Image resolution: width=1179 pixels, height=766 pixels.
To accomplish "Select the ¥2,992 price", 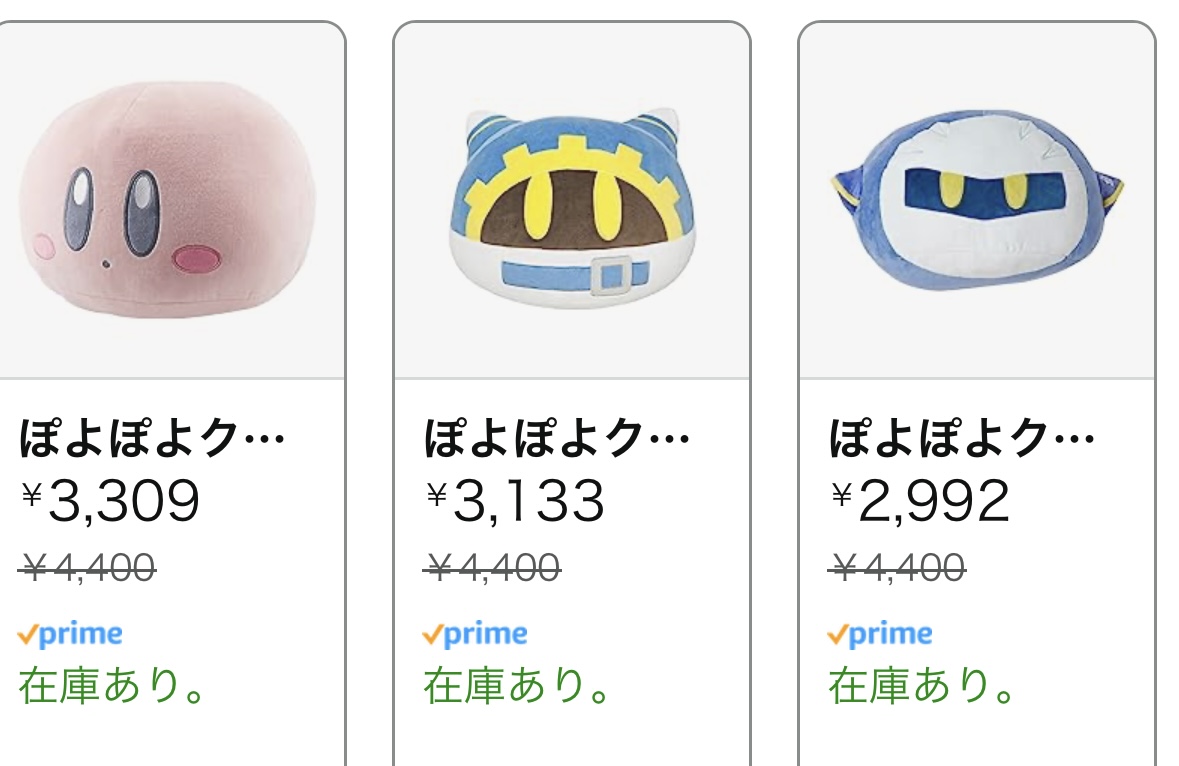I will pyautogui.click(x=921, y=501).
